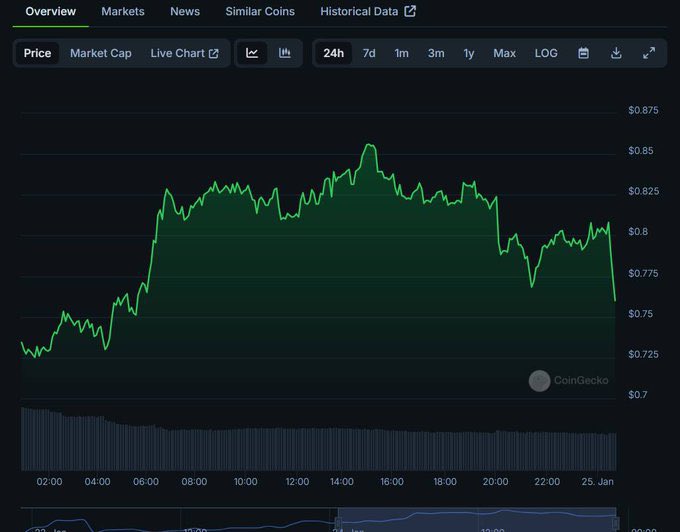Image resolution: width=680 pixels, height=532 pixels.
Task: Select the line chart icon
Action: [x=252, y=53]
